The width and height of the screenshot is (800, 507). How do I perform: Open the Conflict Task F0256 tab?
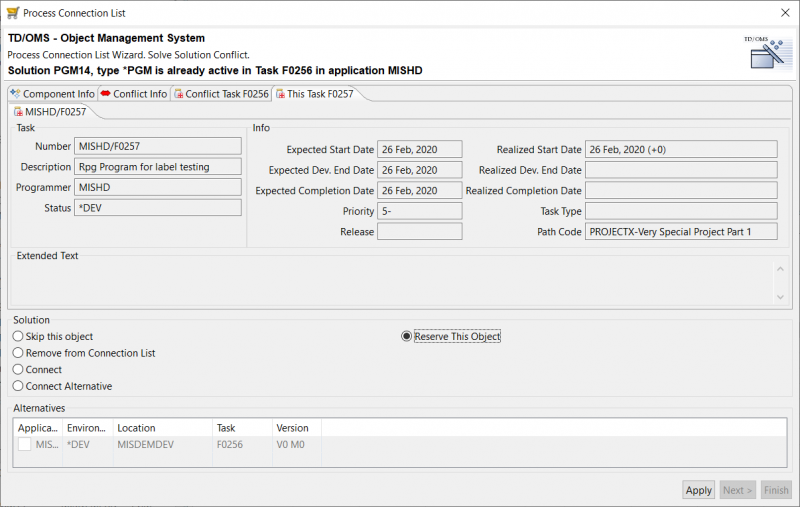coord(226,94)
